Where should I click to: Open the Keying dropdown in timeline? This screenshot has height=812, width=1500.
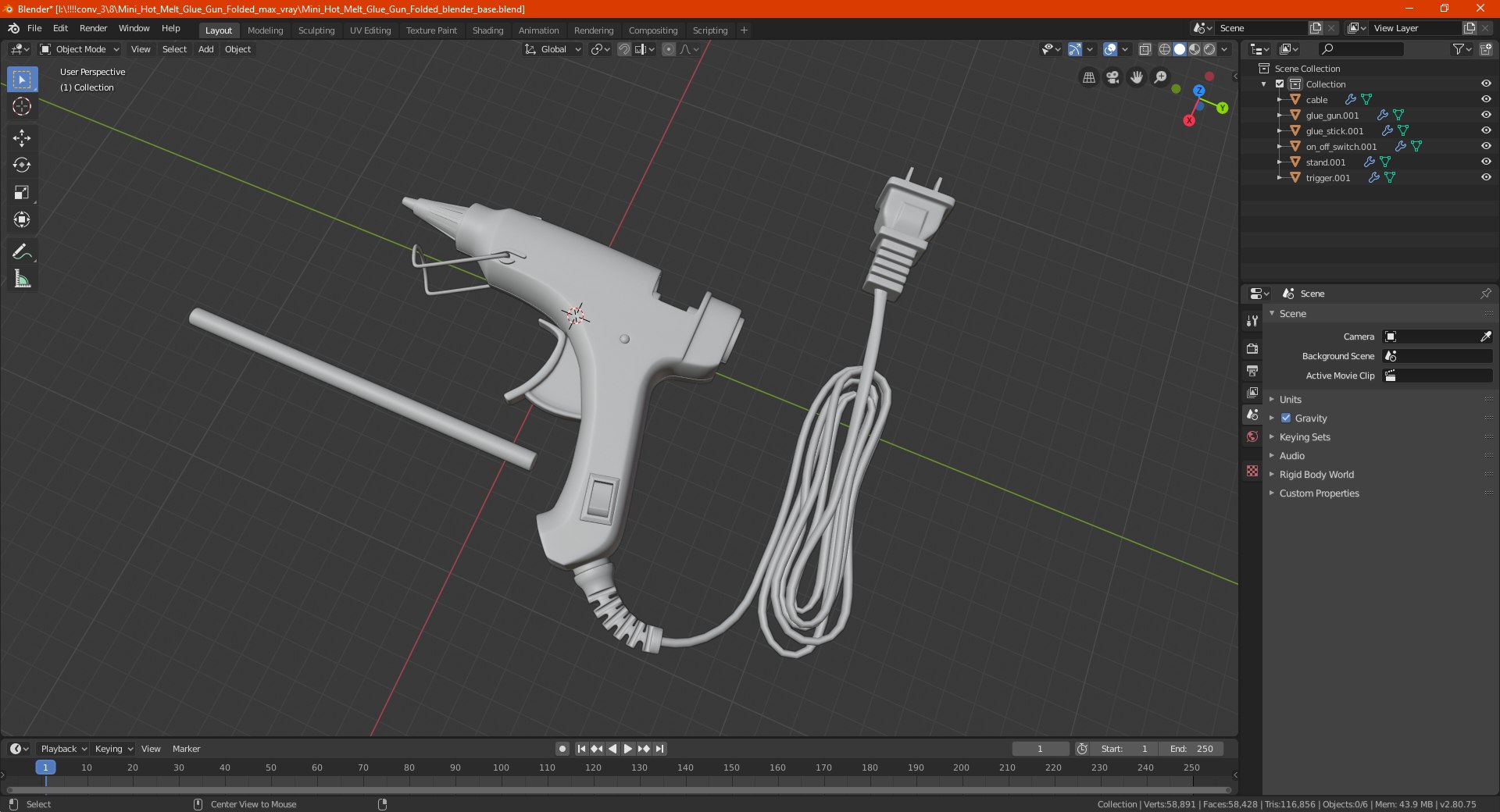[113, 749]
